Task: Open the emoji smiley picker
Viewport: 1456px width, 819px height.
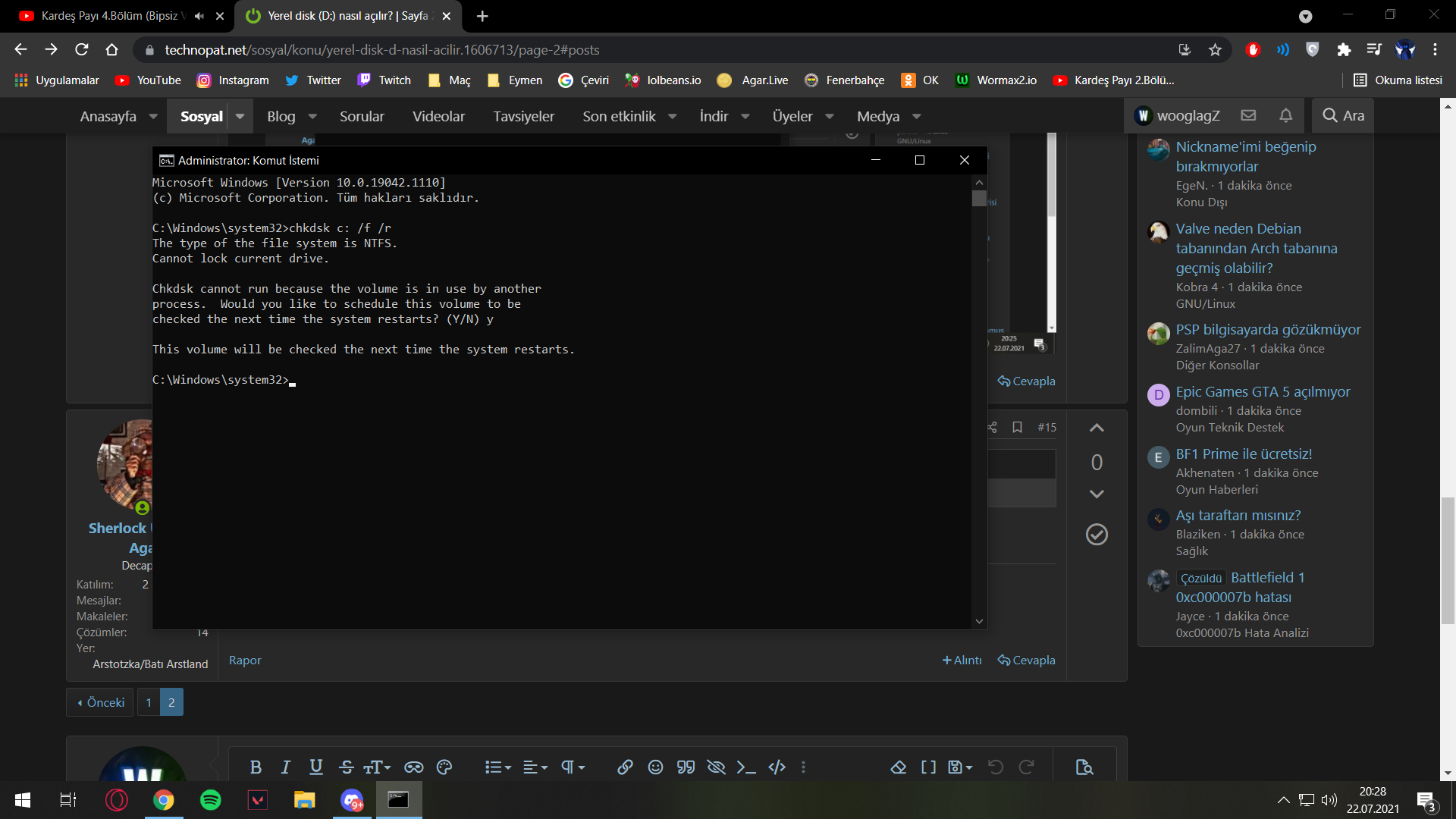Action: 655,767
